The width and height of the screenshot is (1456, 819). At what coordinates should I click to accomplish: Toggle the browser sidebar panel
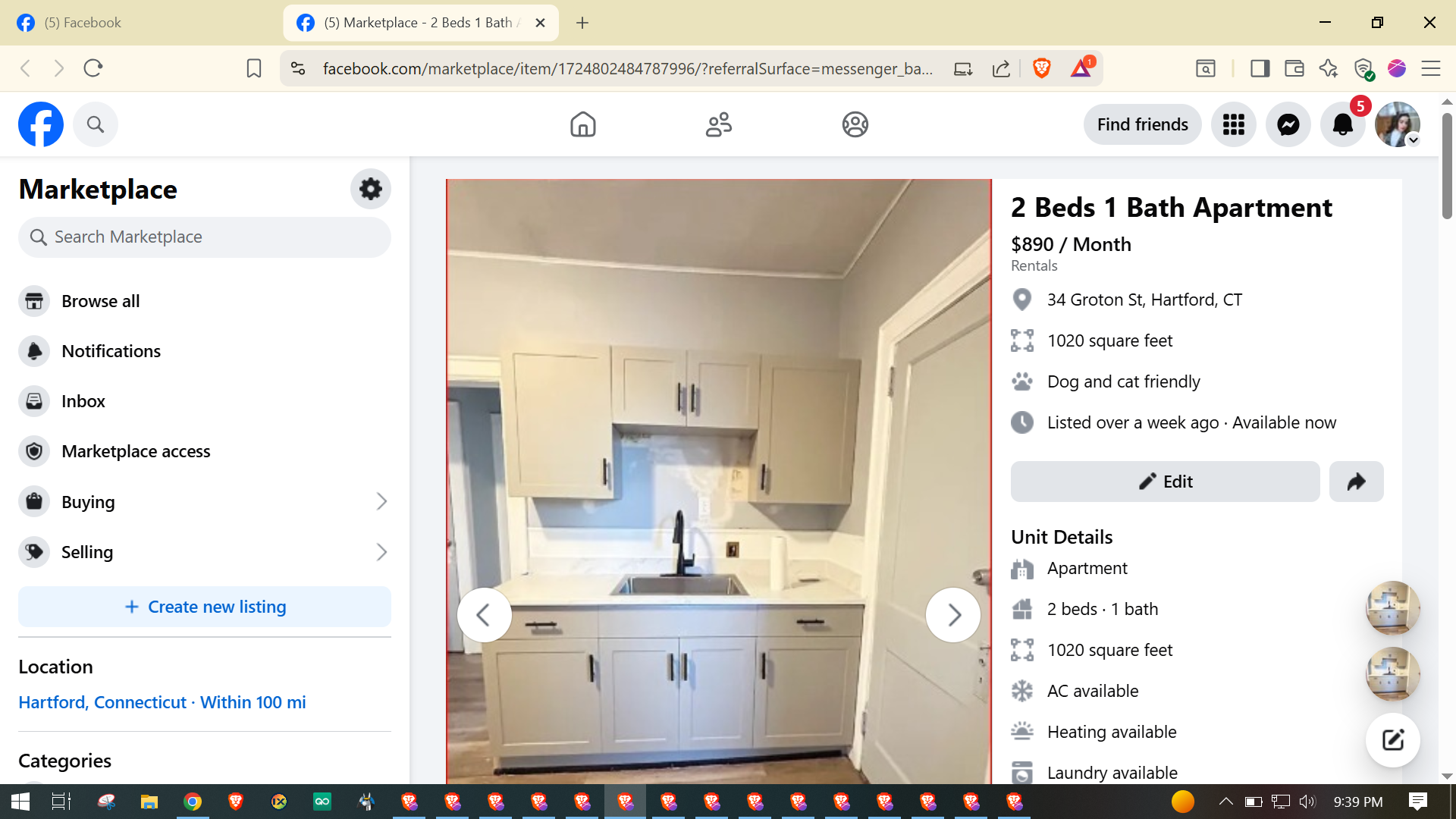tap(1260, 69)
